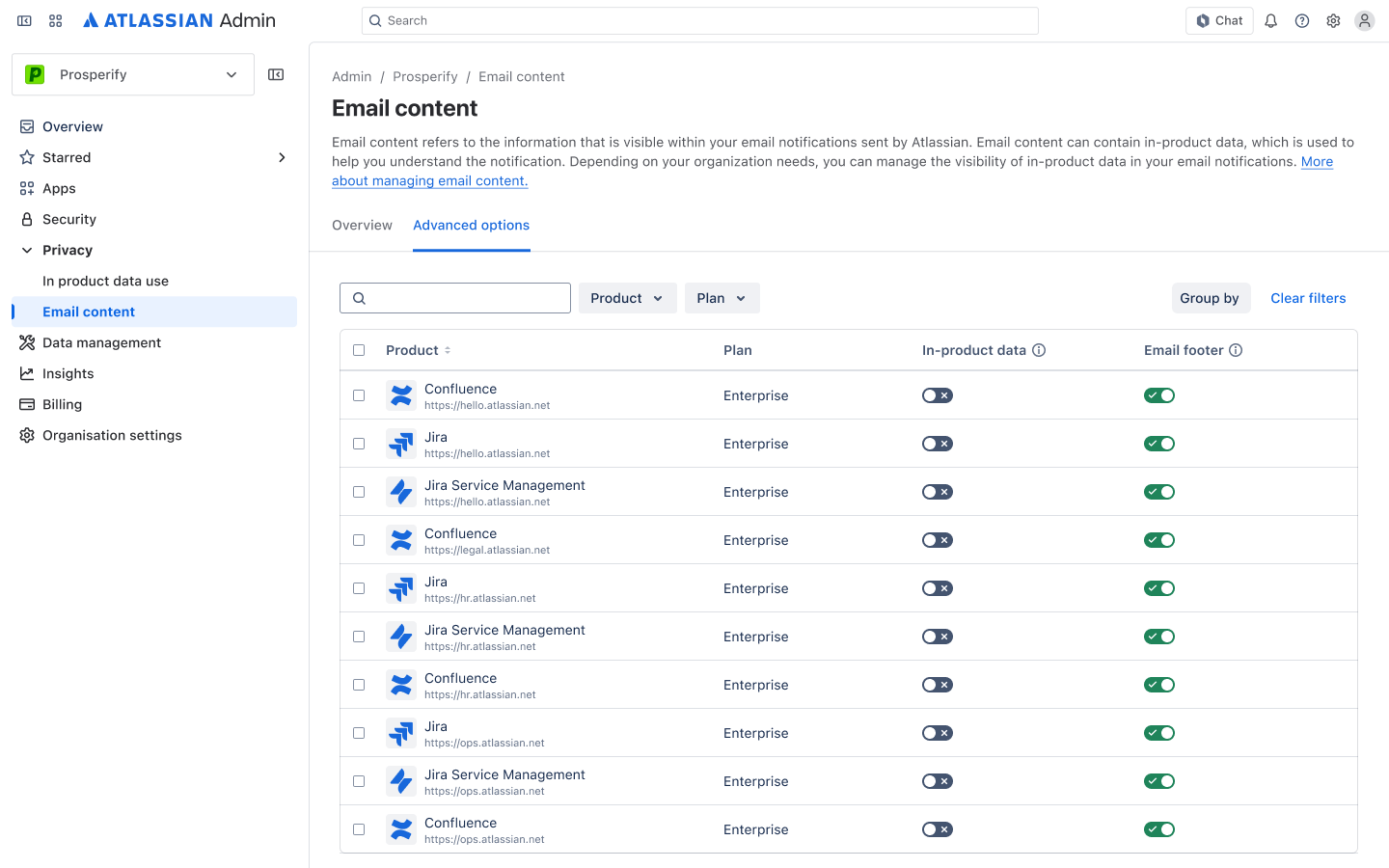Click Prosperify breadcrumb link

[425, 76]
